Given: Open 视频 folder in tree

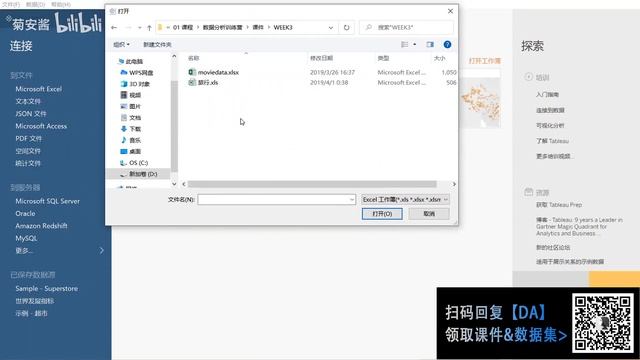Looking at the screenshot, I should click(x=131, y=95).
